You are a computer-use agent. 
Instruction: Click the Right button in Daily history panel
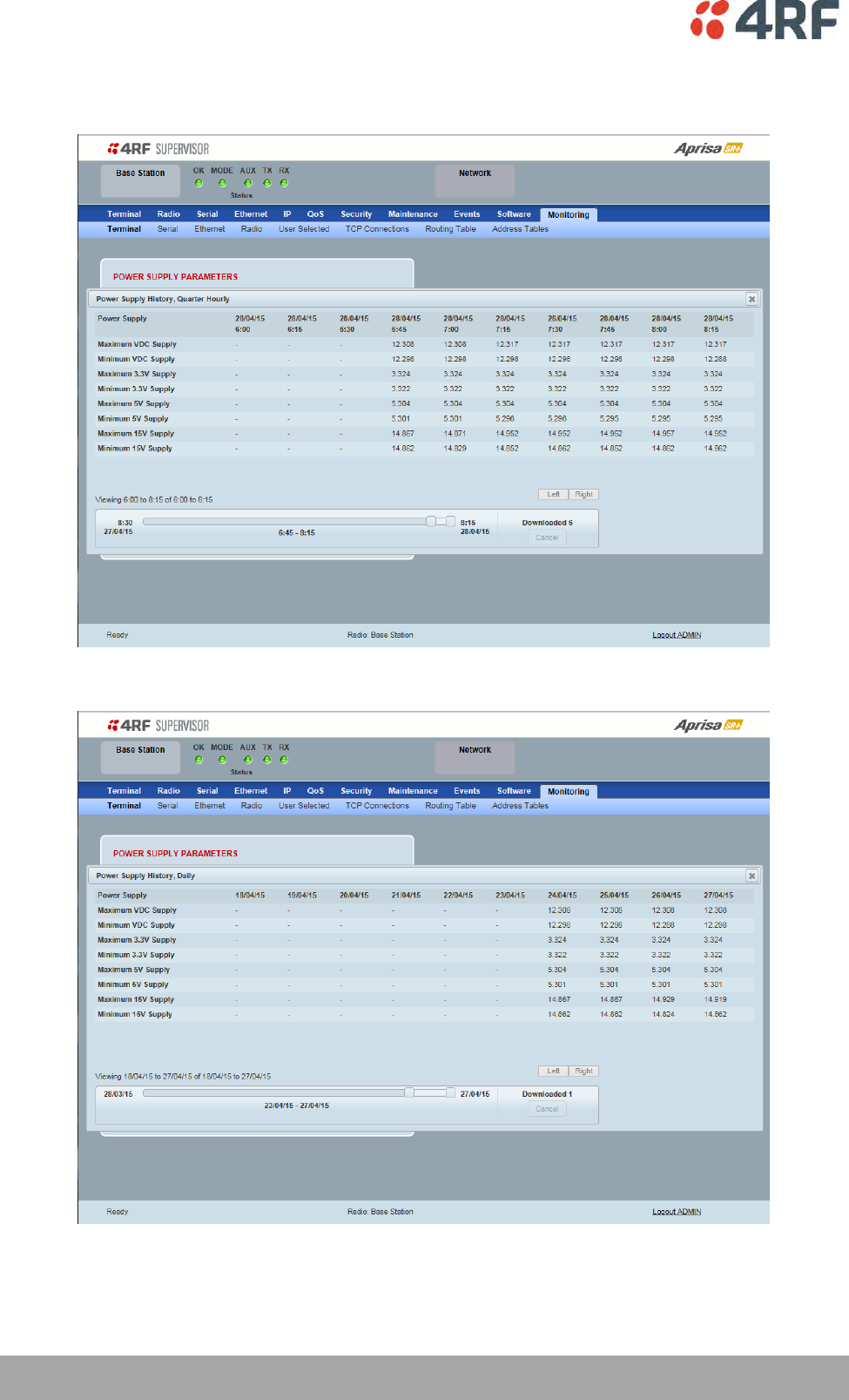583,1071
